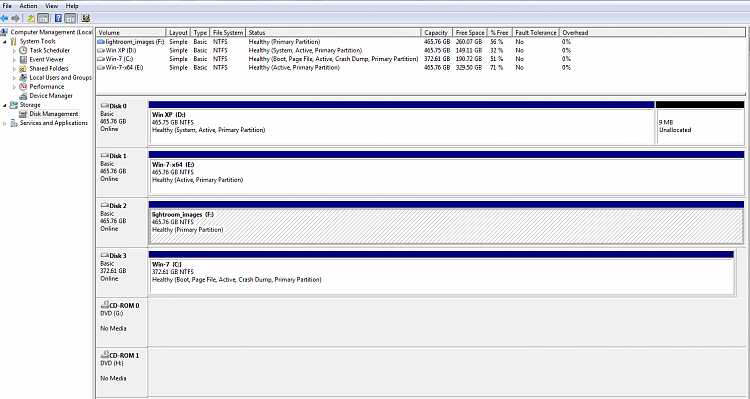Select the Win XP (D:) partition on Disk 0

click(401, 122)
